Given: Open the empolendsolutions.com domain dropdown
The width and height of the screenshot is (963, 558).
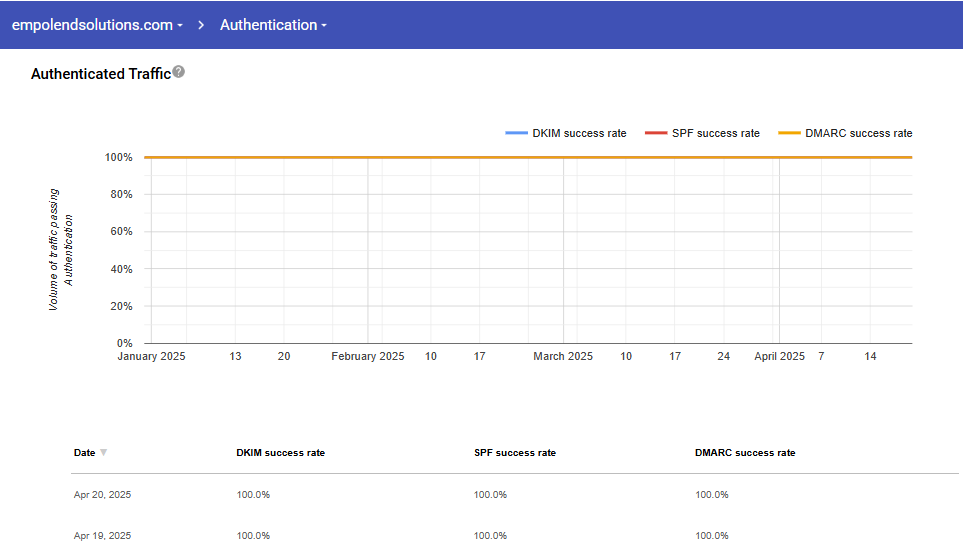Looking at the screenshot, I should (x=97, y=25).
